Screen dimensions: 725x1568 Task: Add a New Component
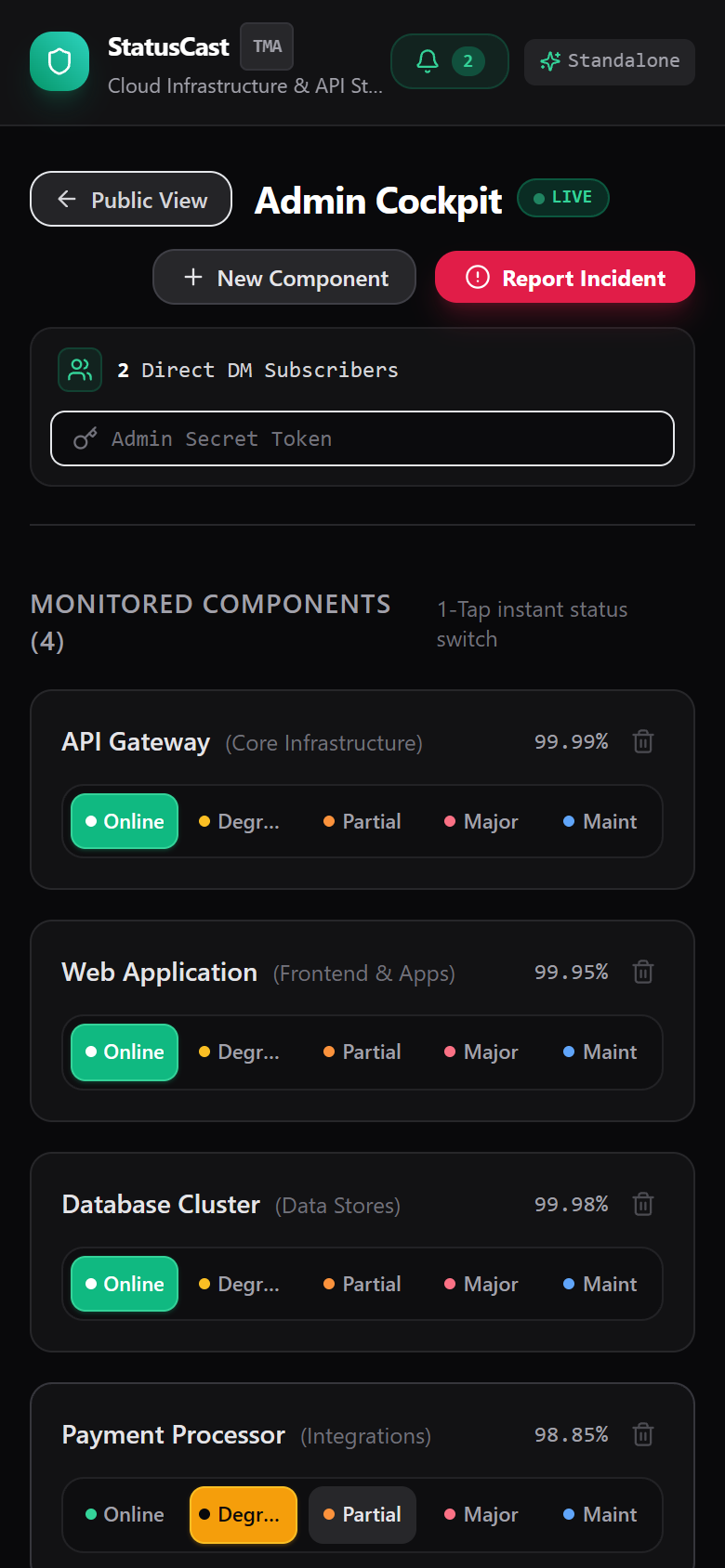pos(284,277)
